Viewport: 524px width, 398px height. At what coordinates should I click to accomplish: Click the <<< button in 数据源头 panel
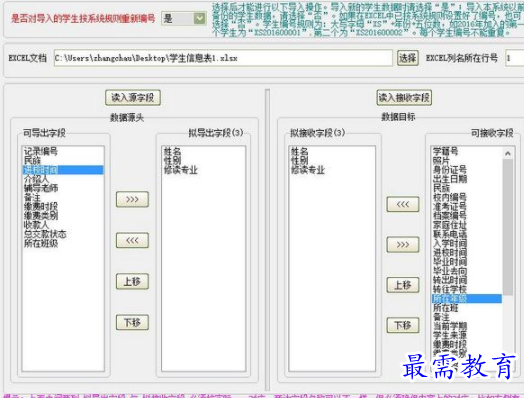(x=132, y=240)
